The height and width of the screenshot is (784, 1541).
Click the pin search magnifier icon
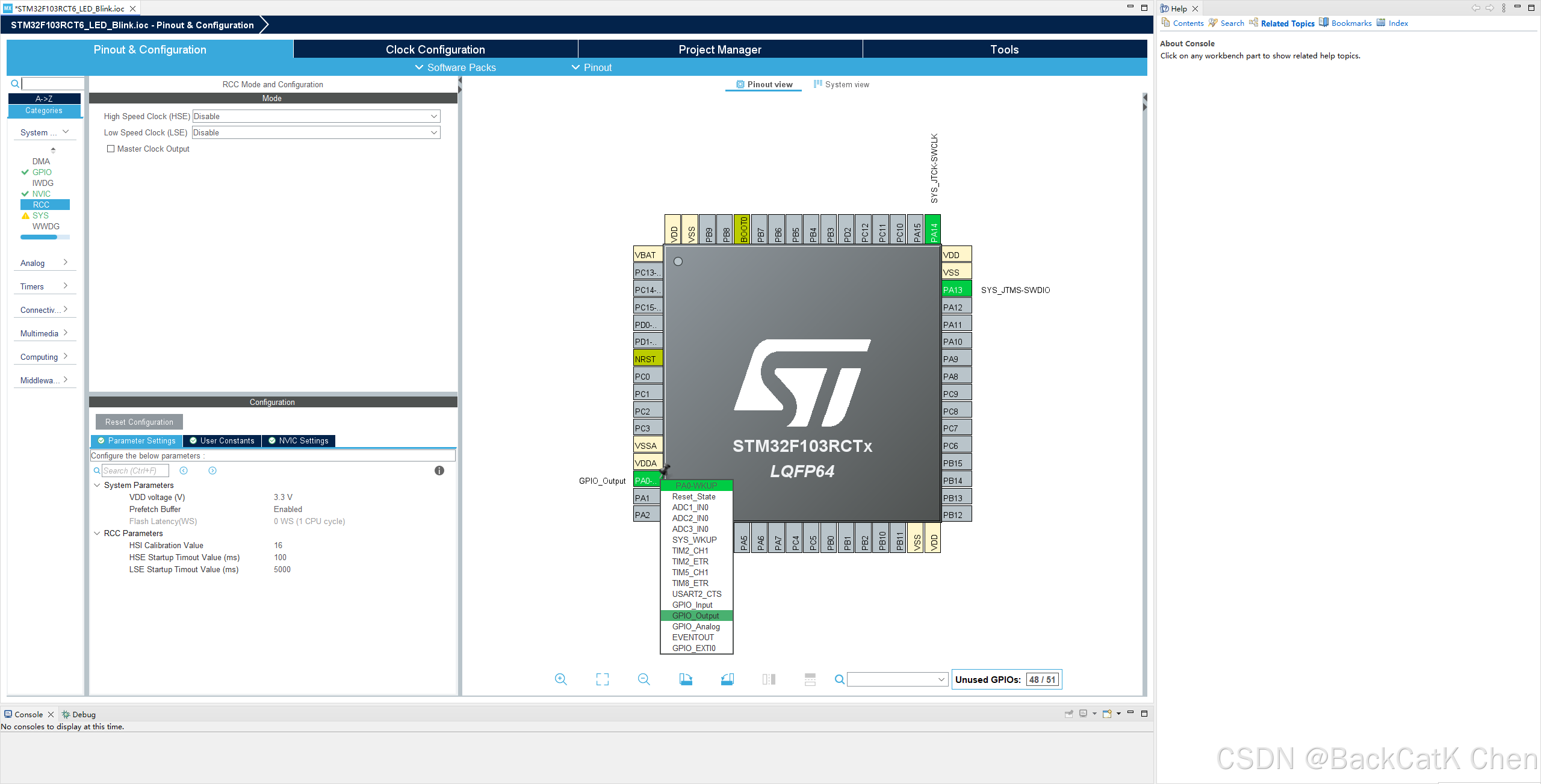point(839,679)
